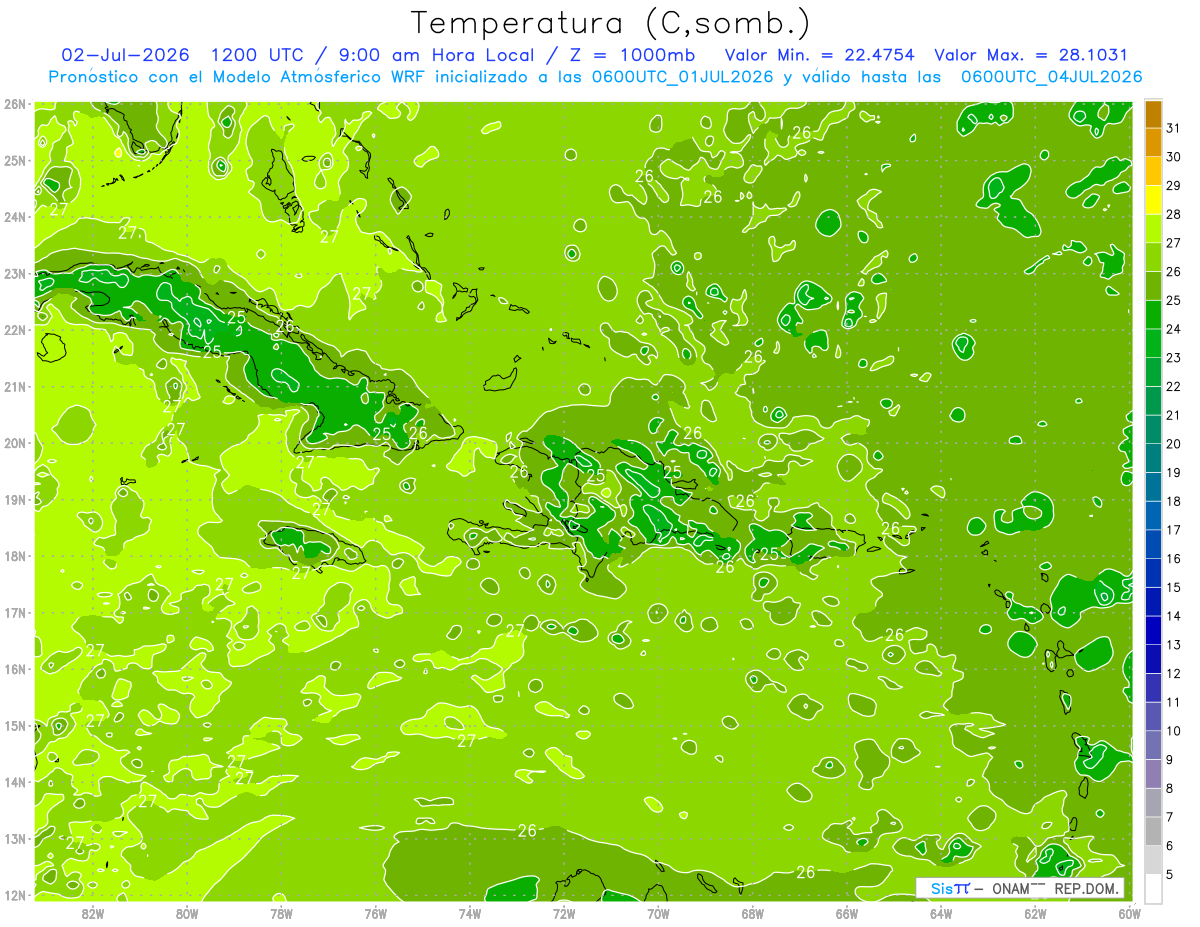Click the longitude axis label "60W"
Viewport: 1200px width, 927px height.
(x=1129, y=914)
